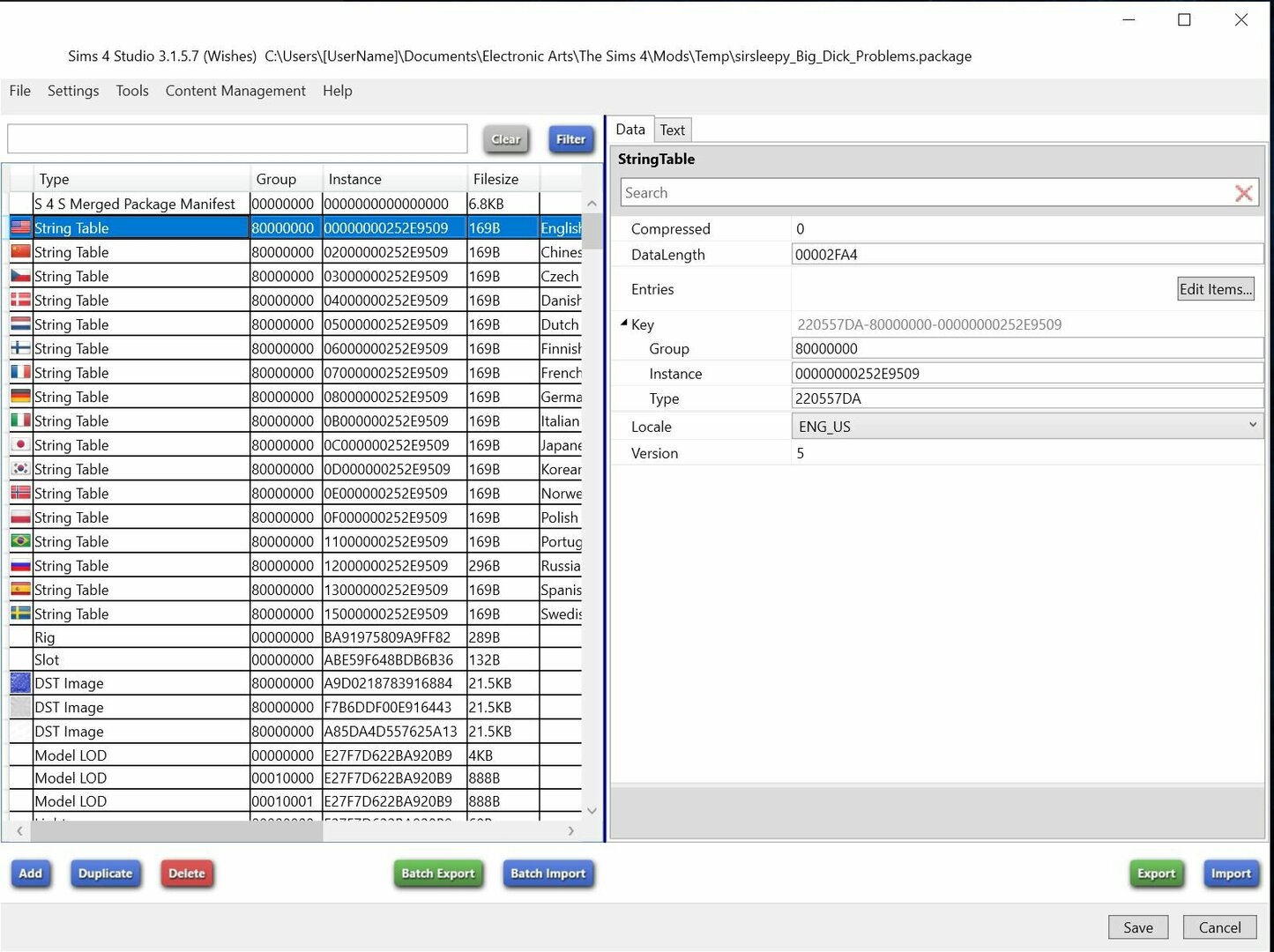Select DST Image row A85DA4D557625A13
Screen dimensions: 1274x952
pos(295,731)
